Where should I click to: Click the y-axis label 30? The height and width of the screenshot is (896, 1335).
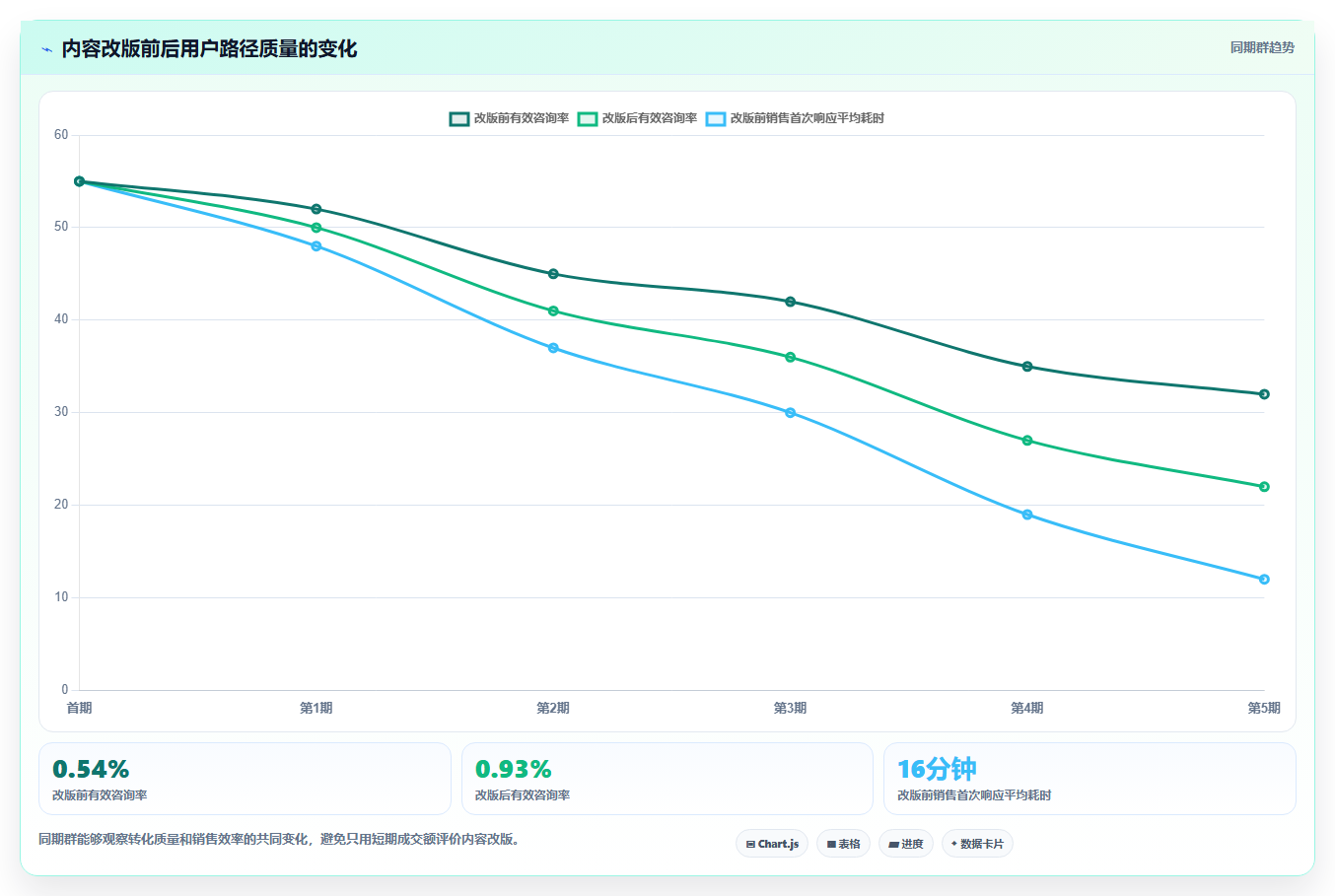[x=61, y=412]
